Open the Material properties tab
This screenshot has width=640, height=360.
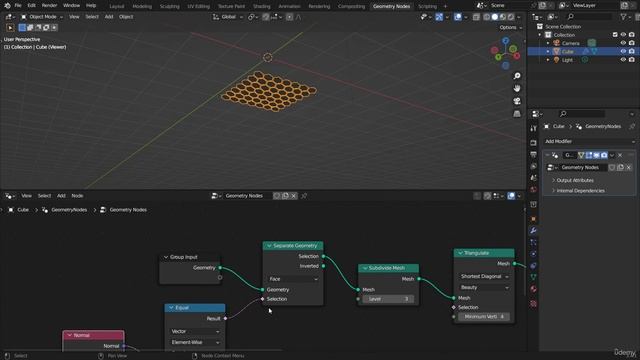pyautogui.click(x=533, y=289)
